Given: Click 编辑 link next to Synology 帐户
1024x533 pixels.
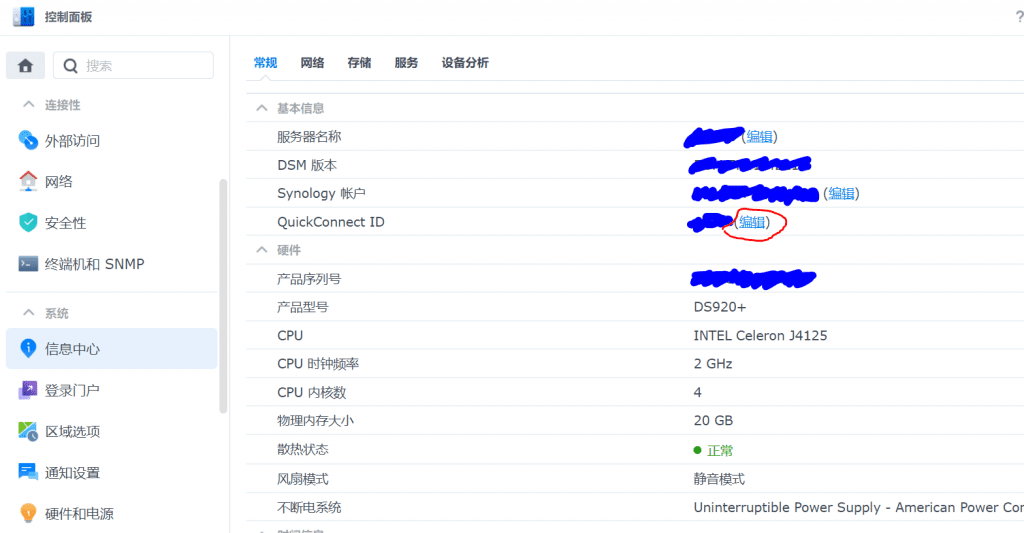Looking at the screenshot, I should 841,193.
